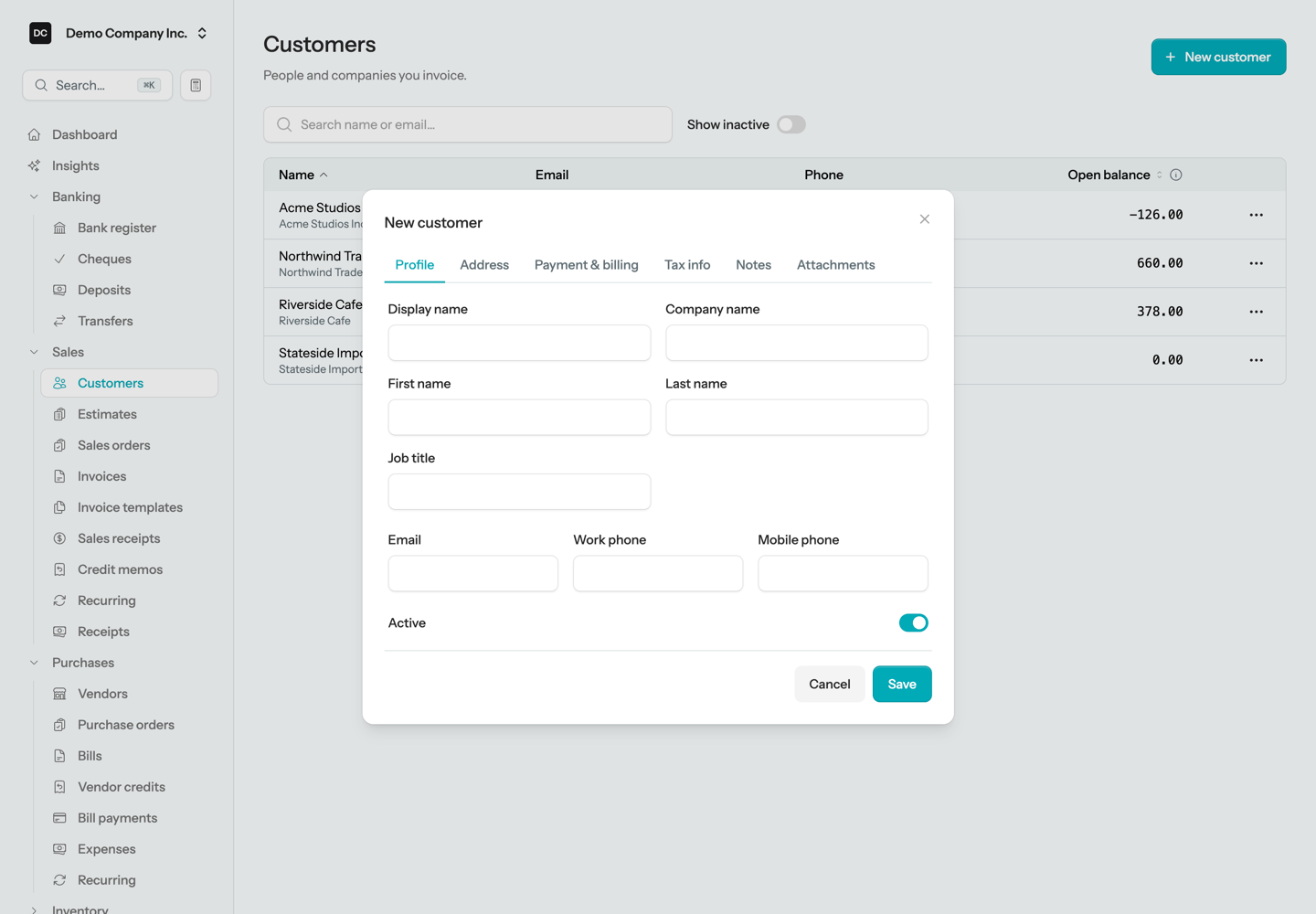This screenshot has width=1316, height=914.
Task: Click the Open balance info icon
Action: (1176, 175)
